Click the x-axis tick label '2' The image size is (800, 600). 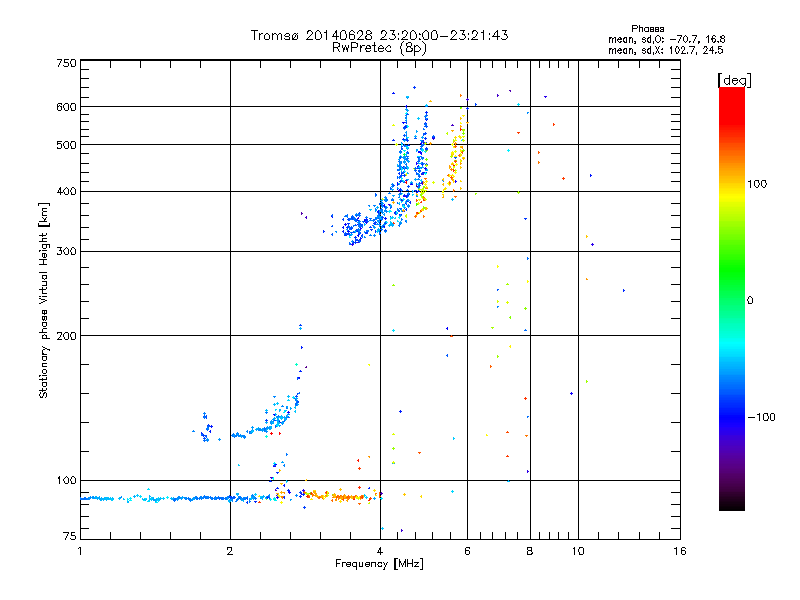pyautogui.click(x=230, y=551)
